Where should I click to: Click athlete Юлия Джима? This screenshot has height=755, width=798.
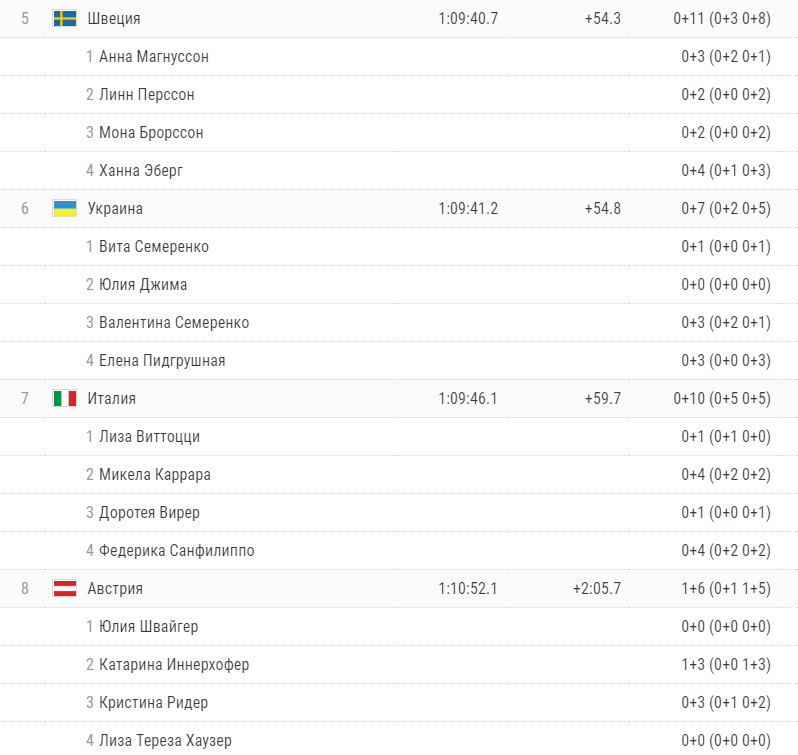point(143,284)
